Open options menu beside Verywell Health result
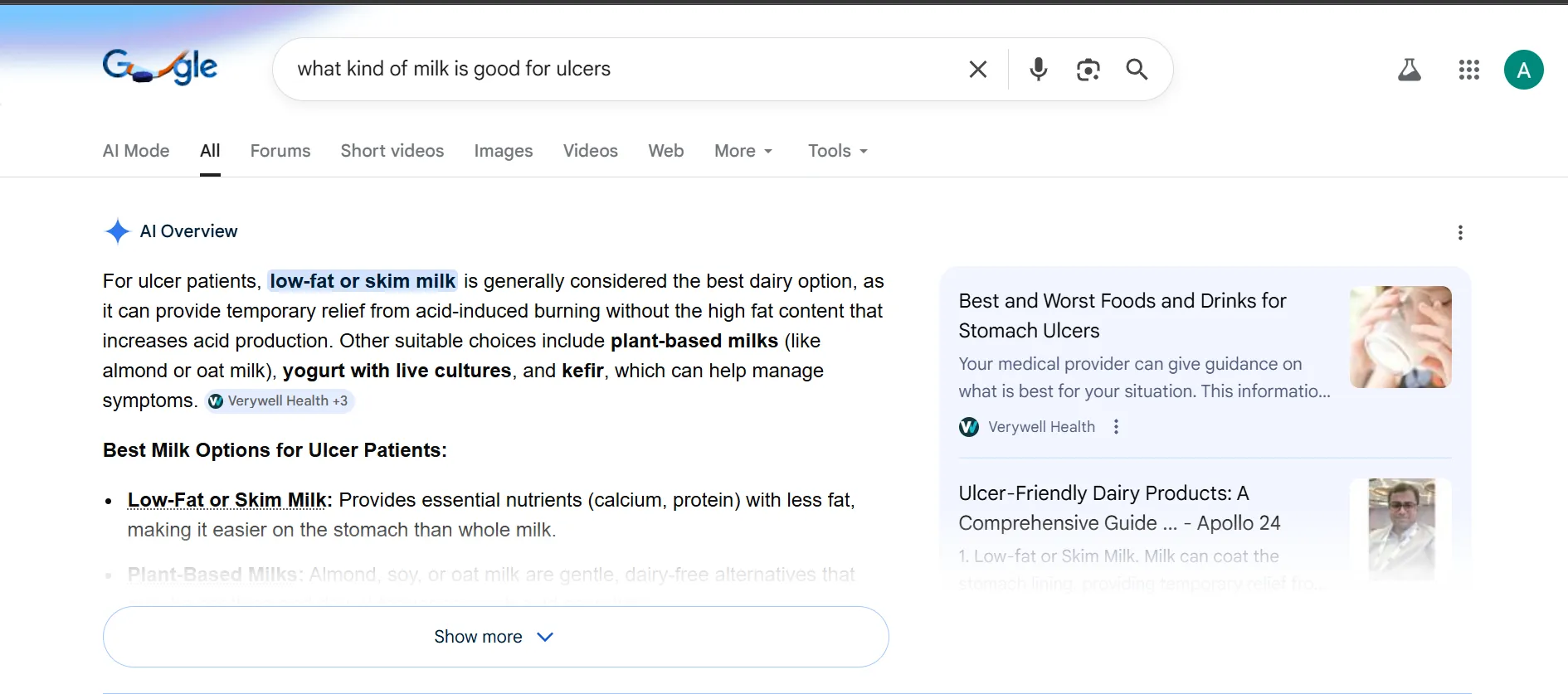This screenshot has width=1568, height=694. click(x=1116, y=426)
